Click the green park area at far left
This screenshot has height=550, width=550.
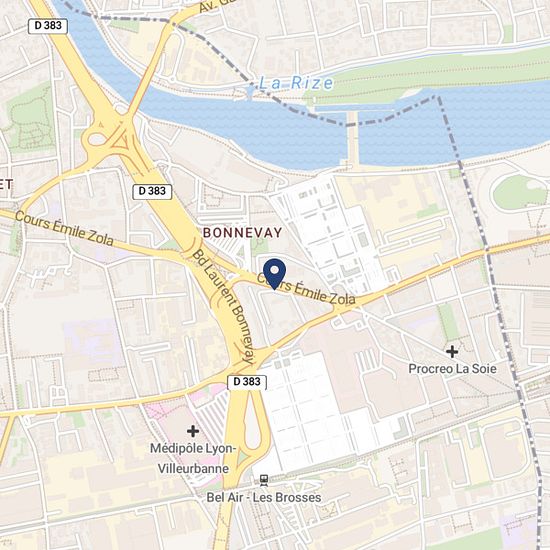pos(29,120)
